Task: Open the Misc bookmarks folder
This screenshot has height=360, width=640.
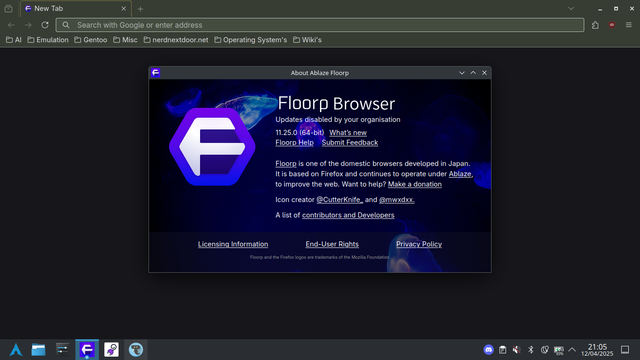Action: point(125,40)
